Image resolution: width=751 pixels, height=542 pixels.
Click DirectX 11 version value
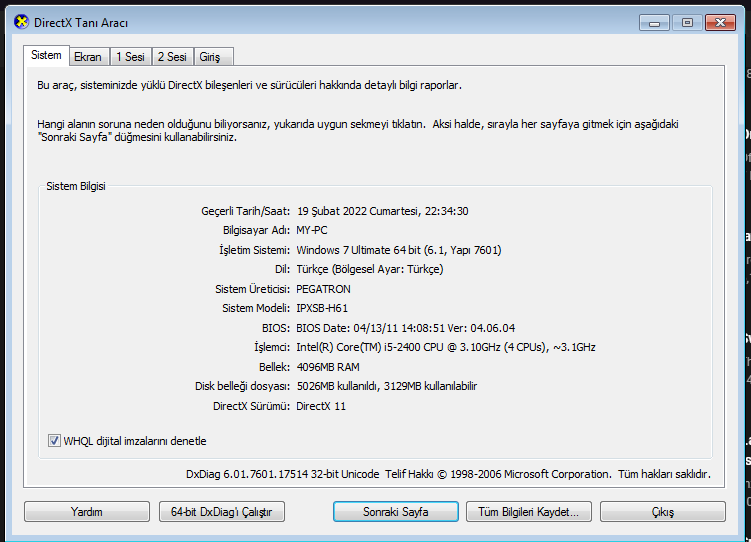321,406
